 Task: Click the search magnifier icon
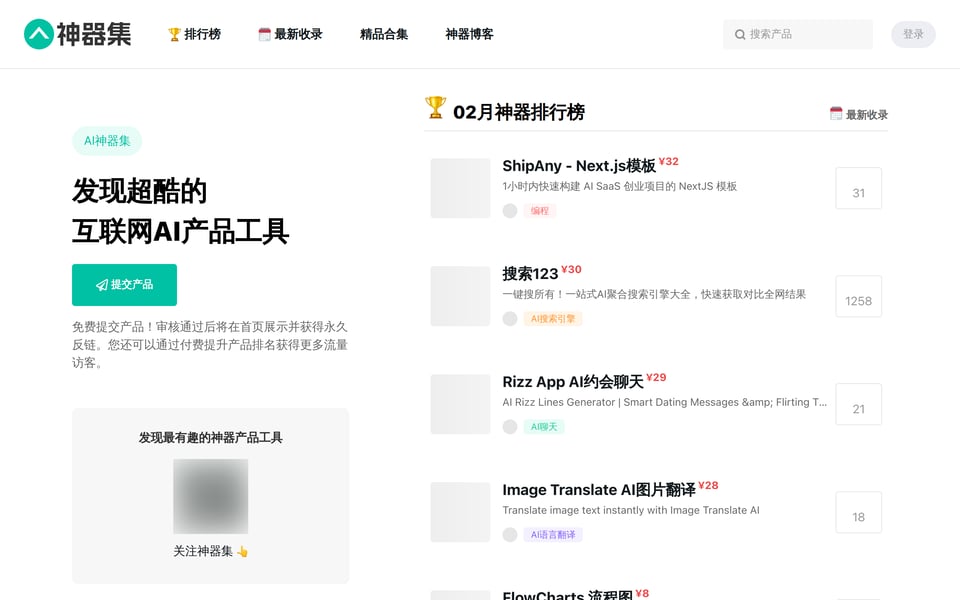point(740,34)
